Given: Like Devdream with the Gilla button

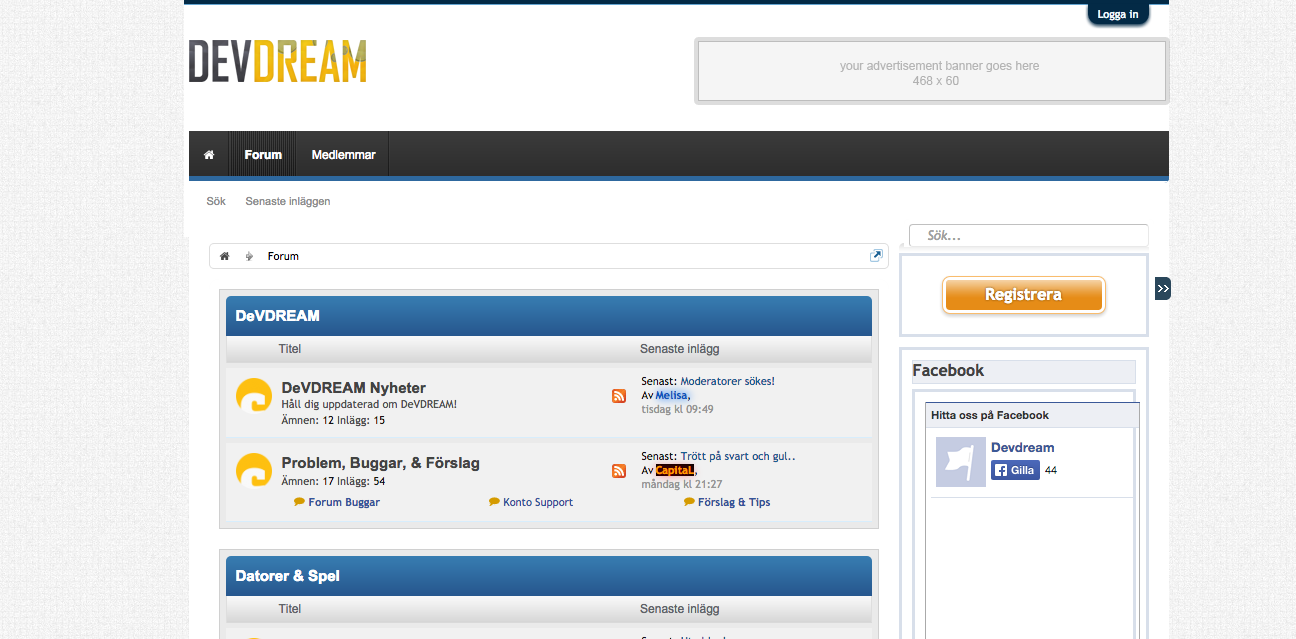Looking at the screenshot, I should click(1015, 470).
